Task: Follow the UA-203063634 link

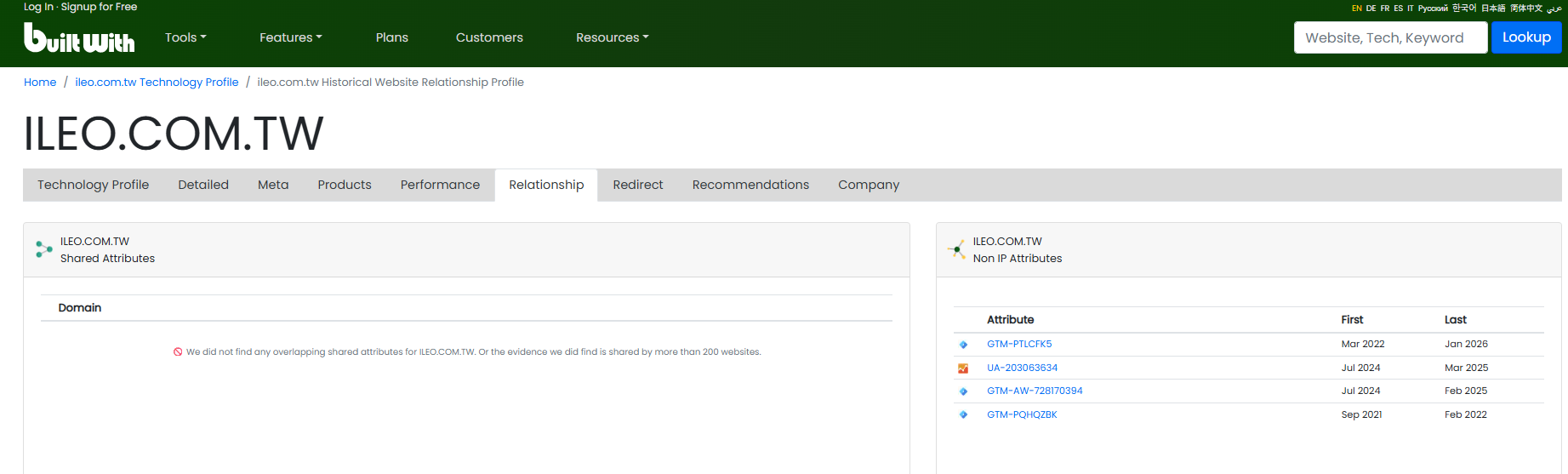Action: tap(1022, 368)
